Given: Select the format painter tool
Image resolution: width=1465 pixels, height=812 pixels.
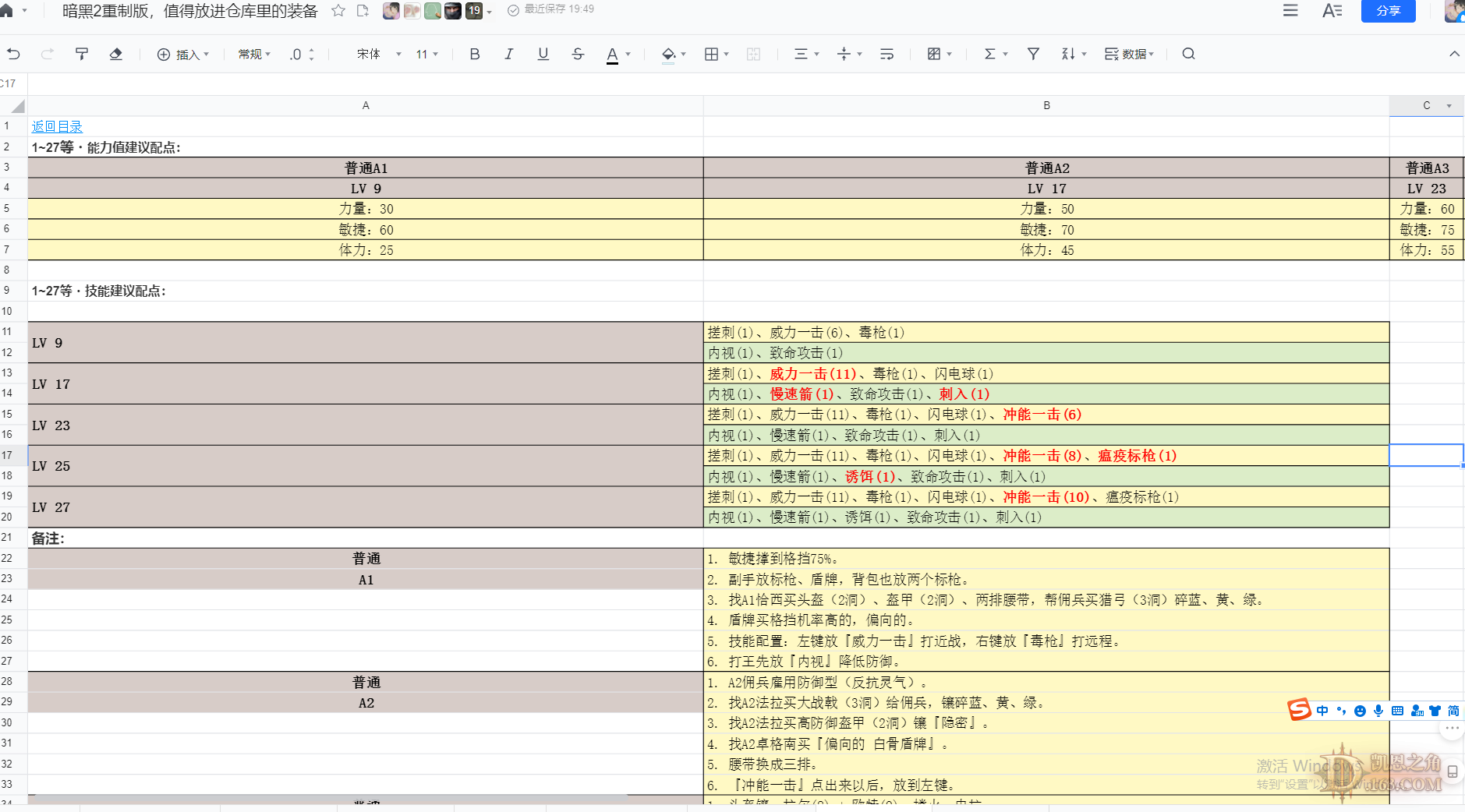Looking at the screenshot, I should click(x=81, y=54).
